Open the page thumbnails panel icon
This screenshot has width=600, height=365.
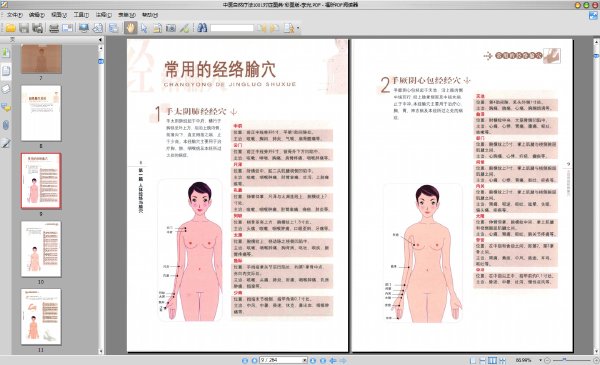pyautogui.click(x=6, y=71)
